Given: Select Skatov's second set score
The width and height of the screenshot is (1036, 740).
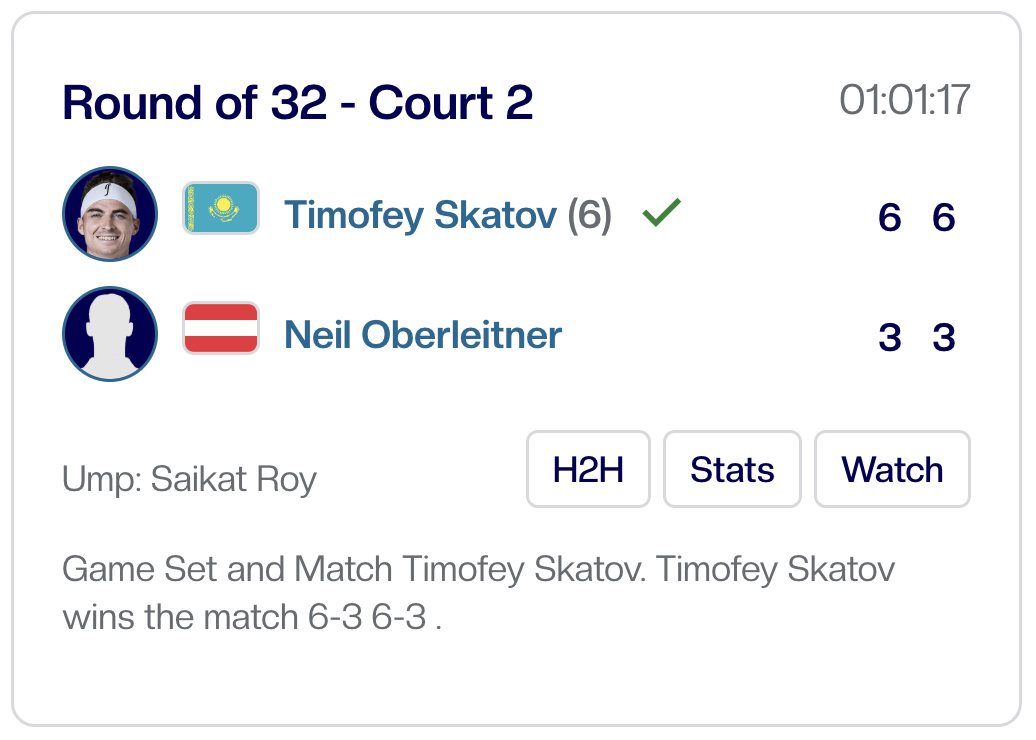Looking at the screenshot, I should pyautogui.click(x=943, y=217).
